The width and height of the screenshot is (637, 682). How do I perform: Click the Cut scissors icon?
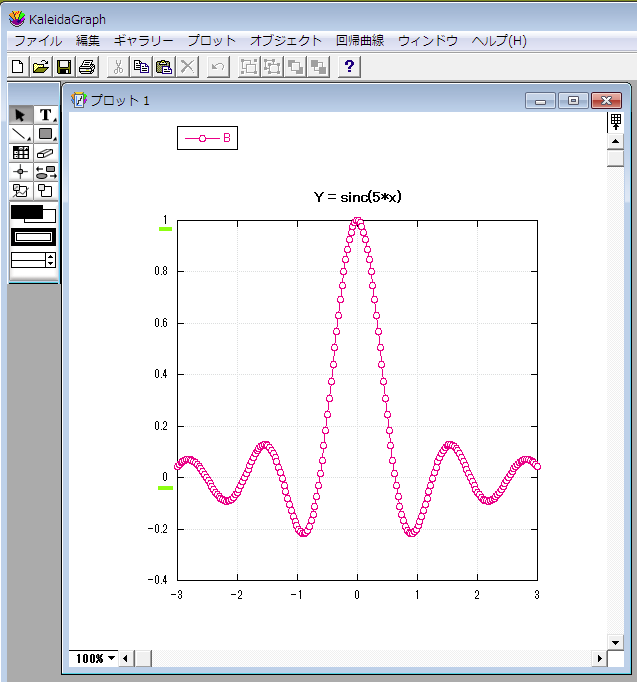pyautogui.click(x=118, y=67)
